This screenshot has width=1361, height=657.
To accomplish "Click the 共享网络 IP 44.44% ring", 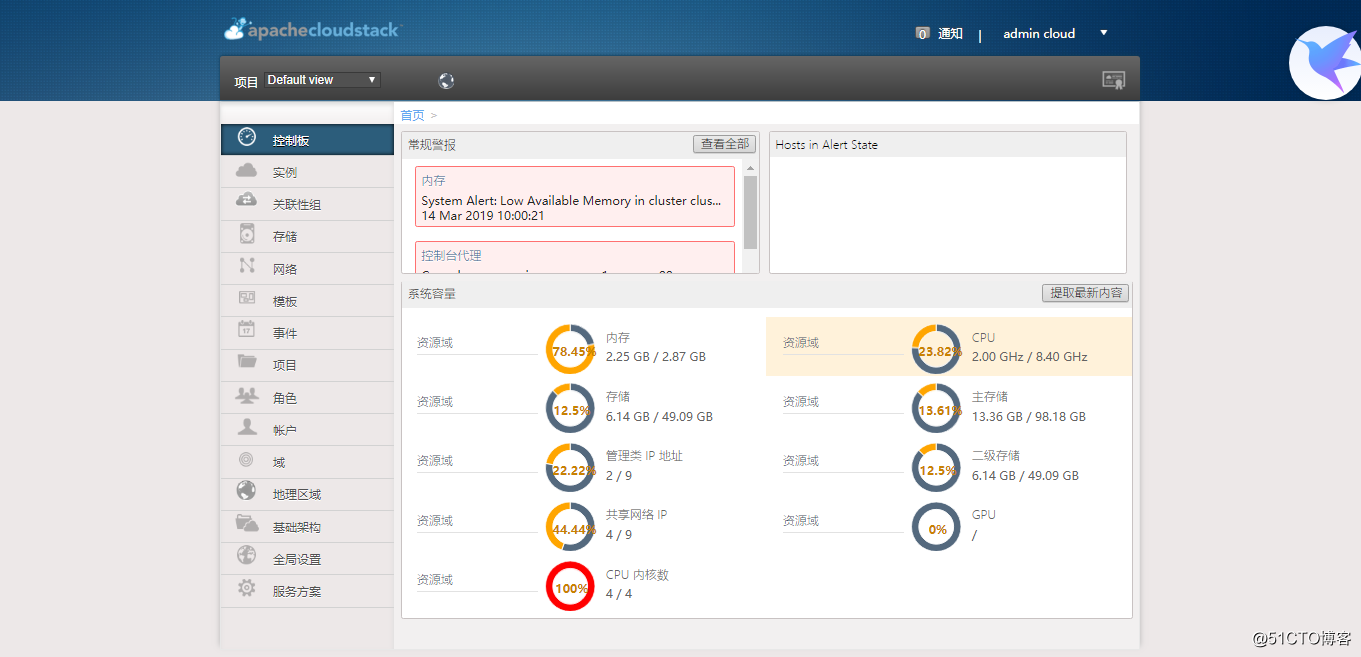I will pyautogui.click(x=571, y=527).
